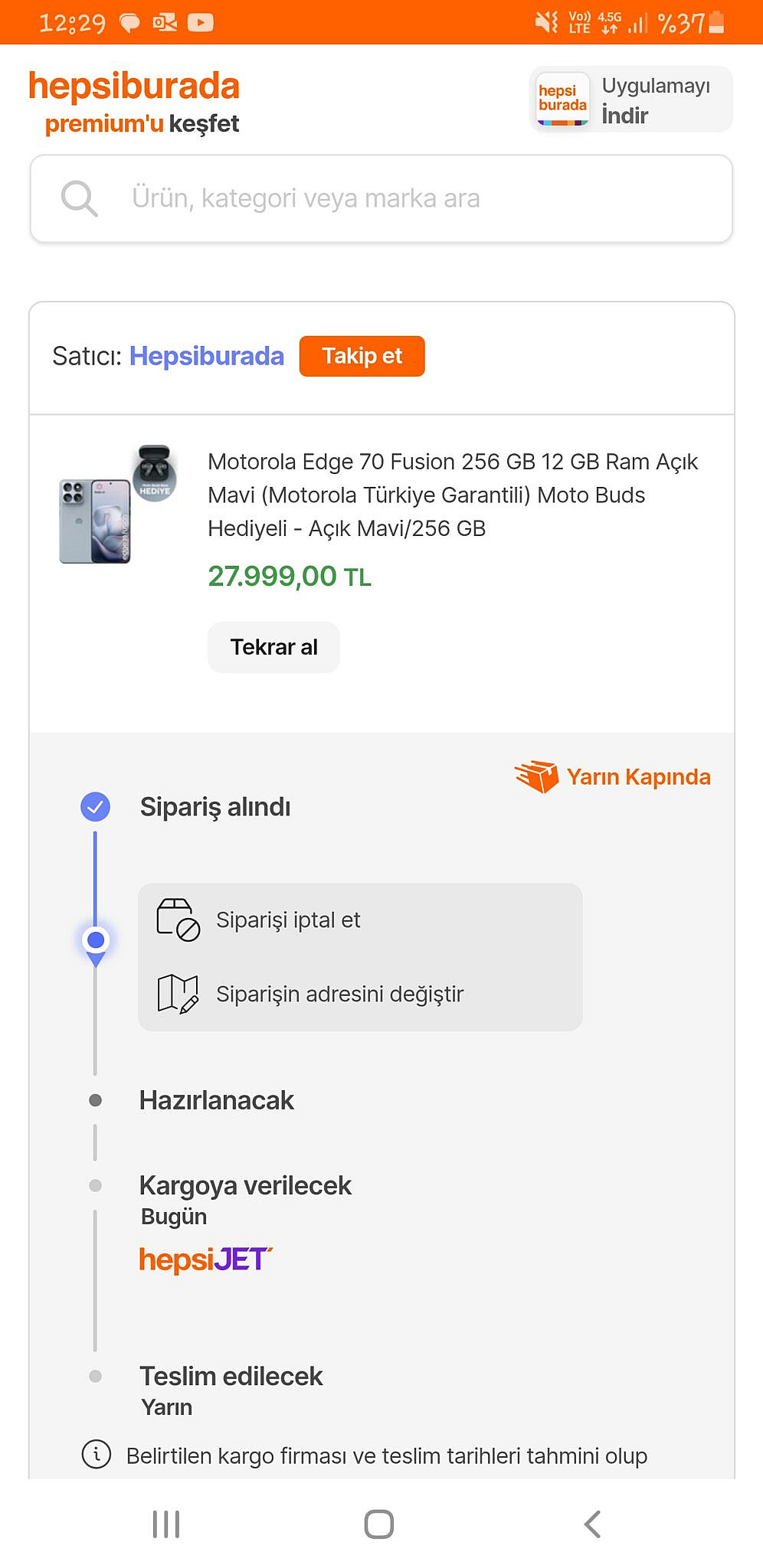Reorder product with Tekrar al
Image resolution: width=763 pixels, height=1568 pixels.
[273, 647]
